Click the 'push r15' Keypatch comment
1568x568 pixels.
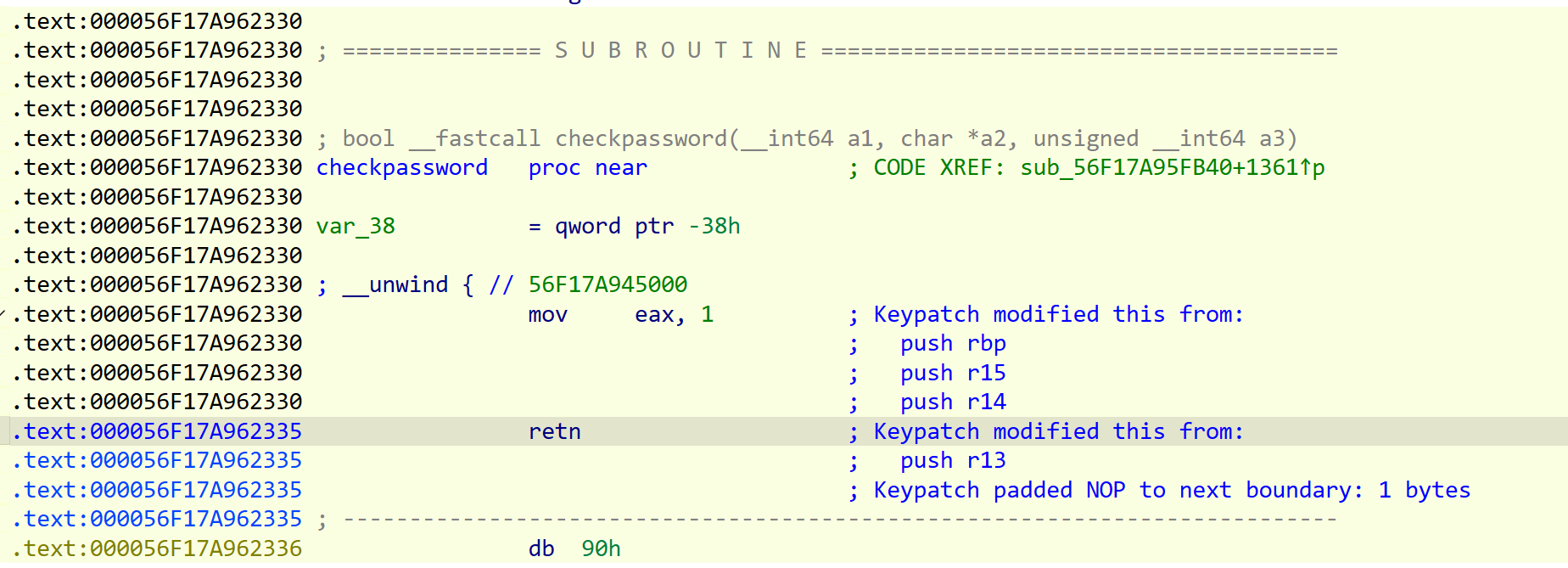point(953,373)
